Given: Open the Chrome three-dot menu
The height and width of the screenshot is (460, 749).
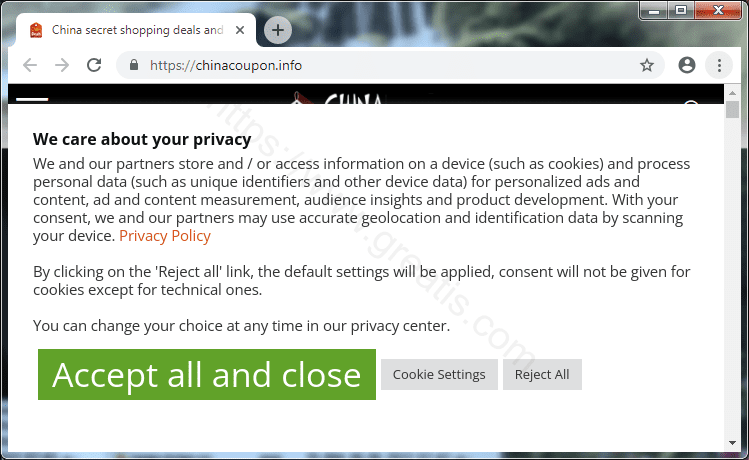Looking at the screenshot, I should tap(719, 65).
